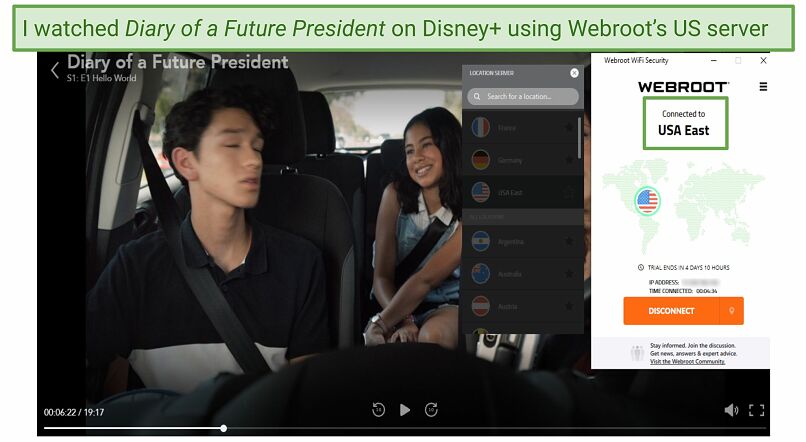
Task: Toggle favorite star for Argentina
Action: 569,241
